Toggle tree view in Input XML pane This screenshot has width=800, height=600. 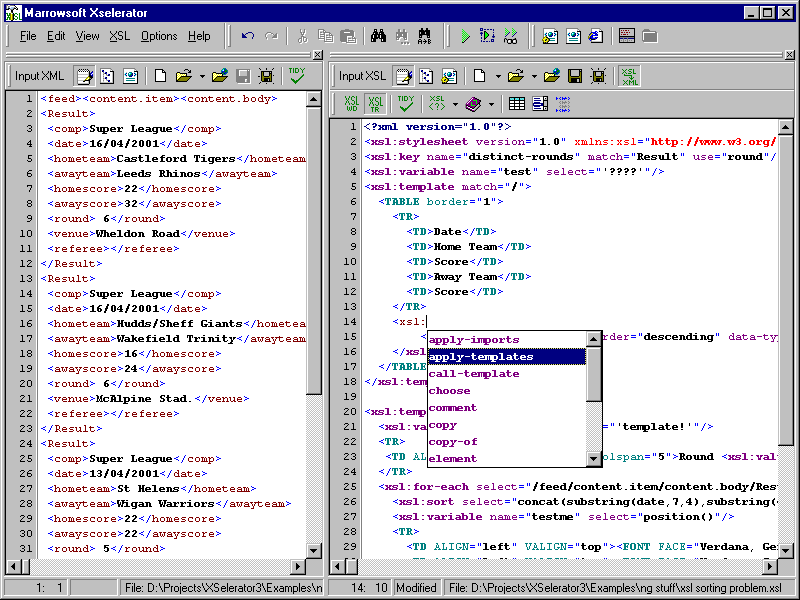point(107,77)
